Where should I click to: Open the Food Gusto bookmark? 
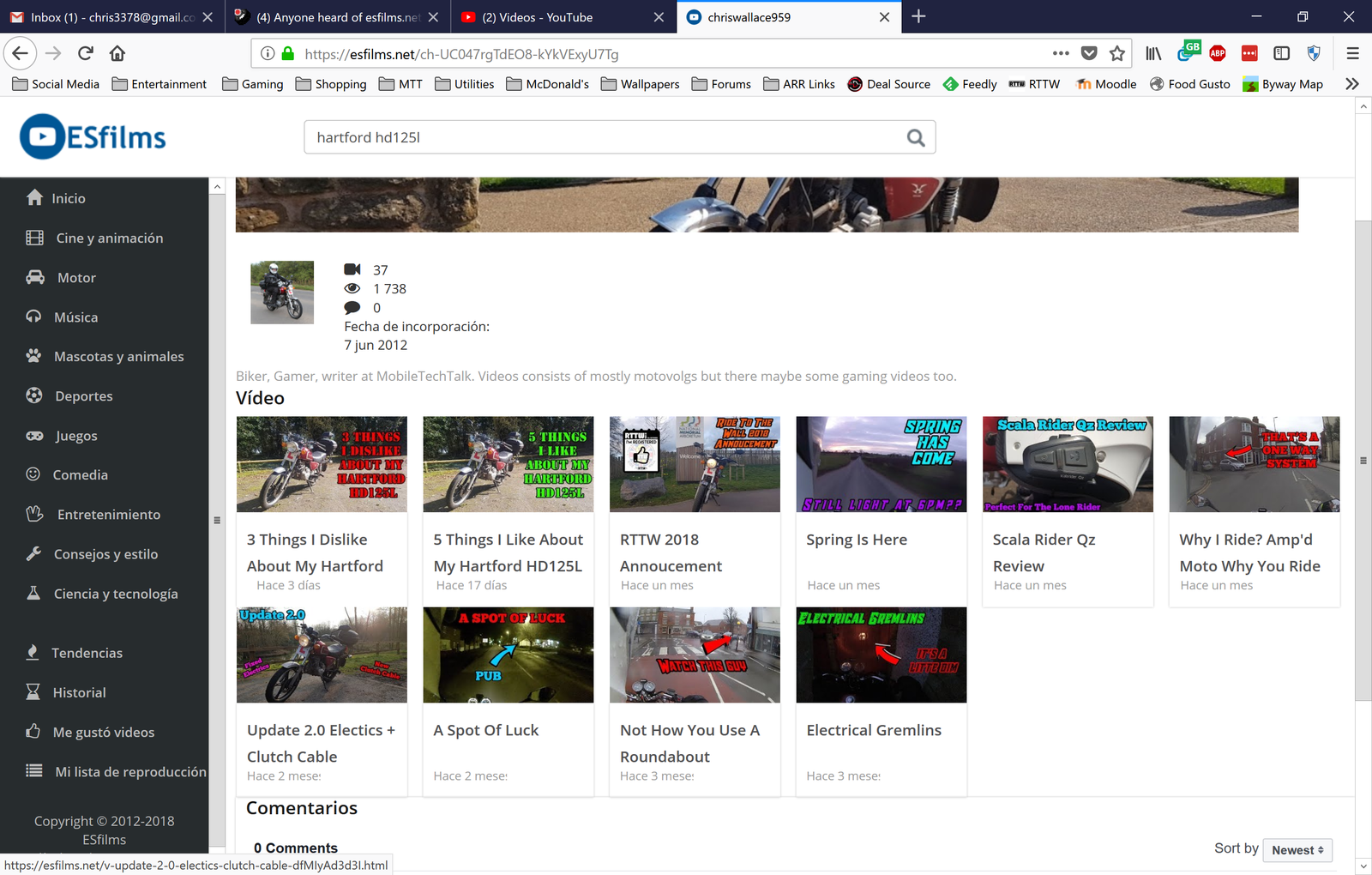[x=1189, y=83]
